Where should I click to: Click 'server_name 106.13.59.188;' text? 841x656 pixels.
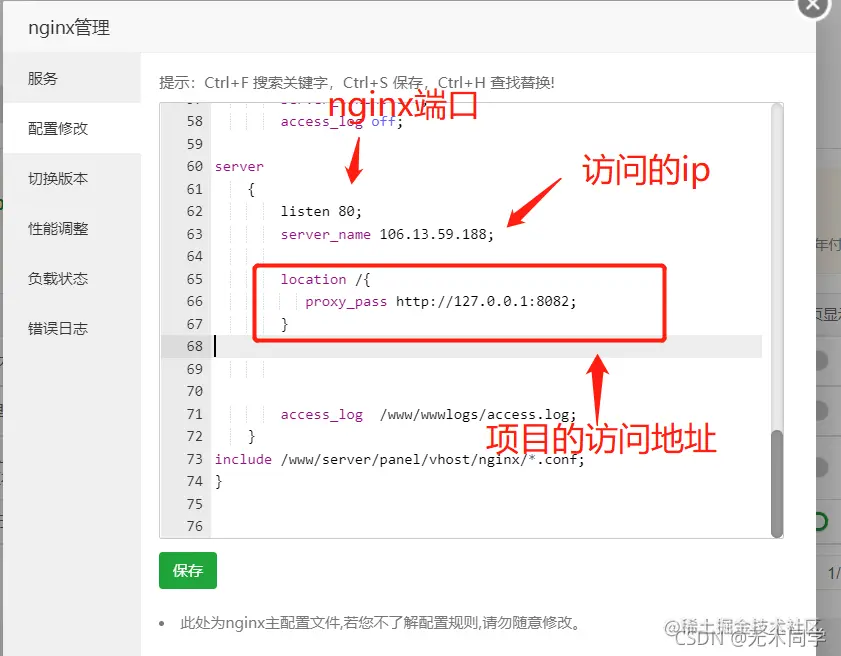point(387,234)
